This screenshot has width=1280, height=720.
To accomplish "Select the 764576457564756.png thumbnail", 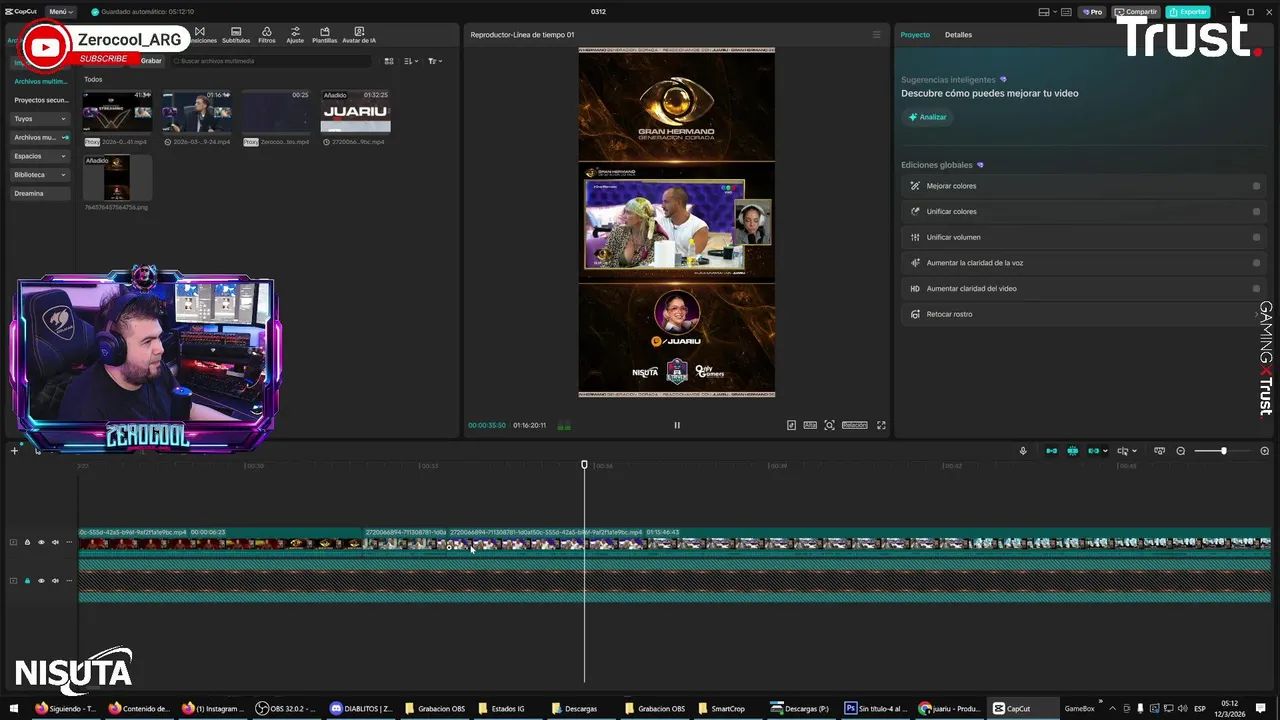I will click(x=117, y=177).
